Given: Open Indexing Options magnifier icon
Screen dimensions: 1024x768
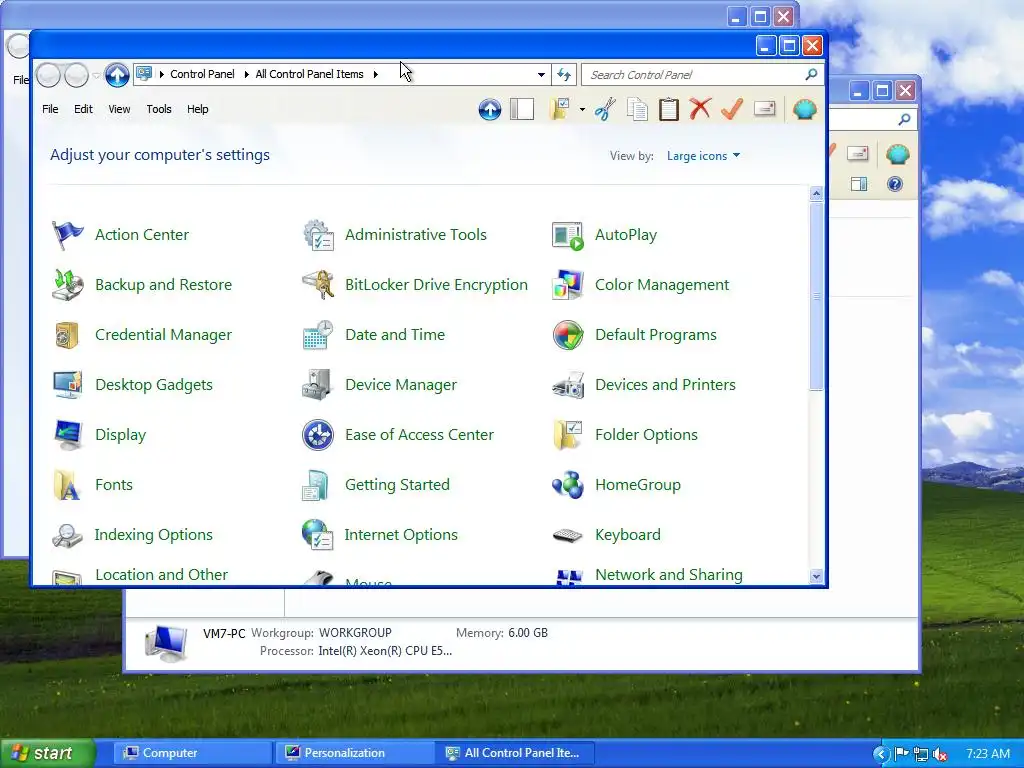Looking at the screenshot, I should coord(67,535).
